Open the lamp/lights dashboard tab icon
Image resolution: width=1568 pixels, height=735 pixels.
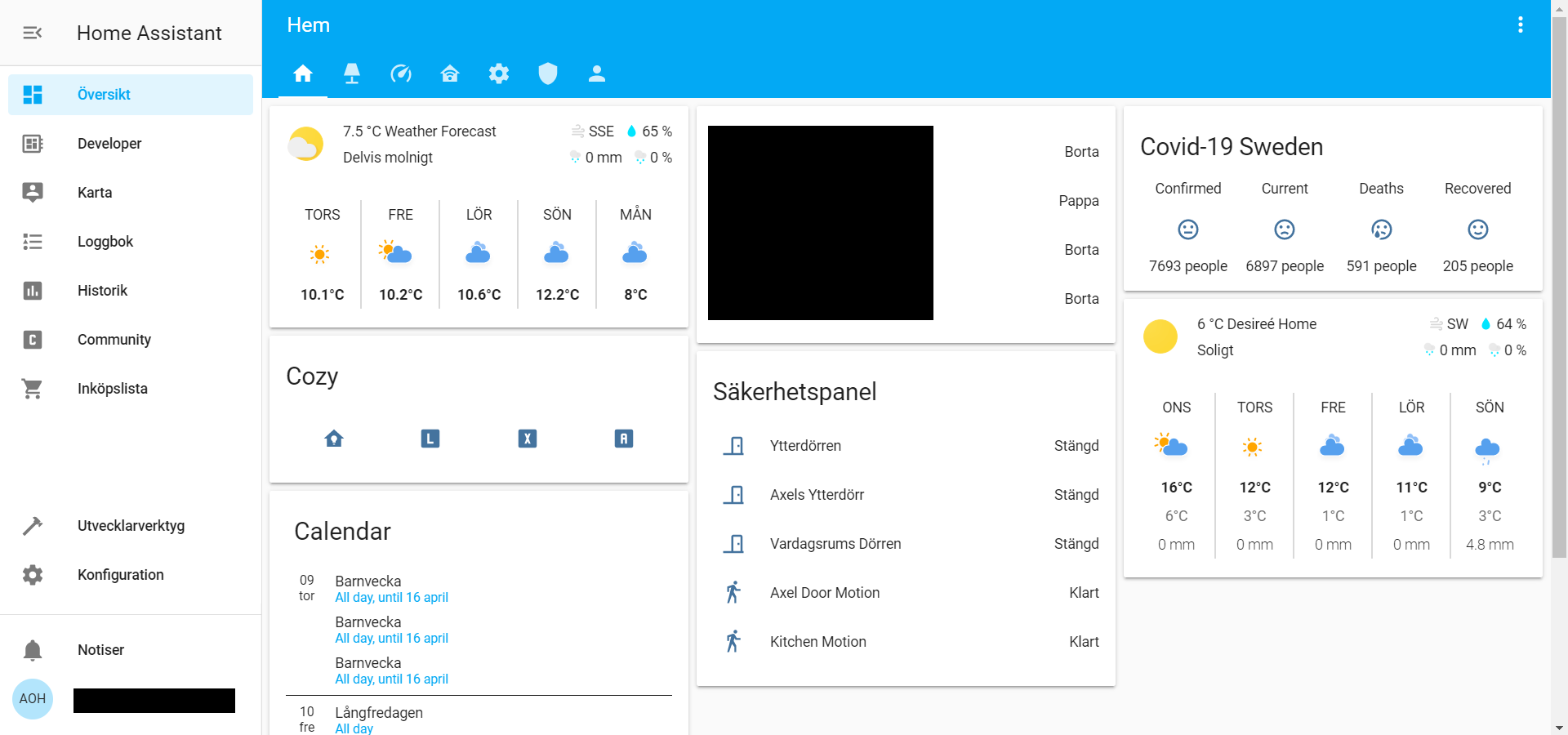pyautogui.click(x=352, y=73)
